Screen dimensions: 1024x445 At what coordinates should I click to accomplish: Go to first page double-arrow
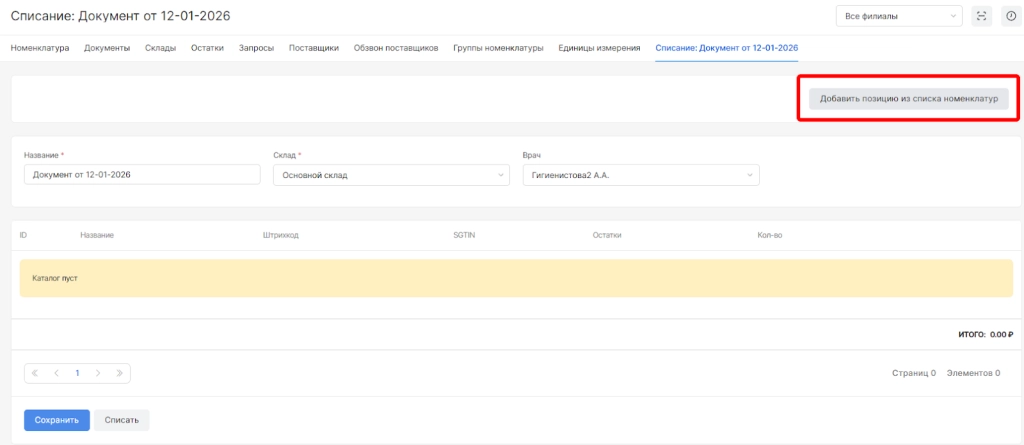tap(35, 373)
